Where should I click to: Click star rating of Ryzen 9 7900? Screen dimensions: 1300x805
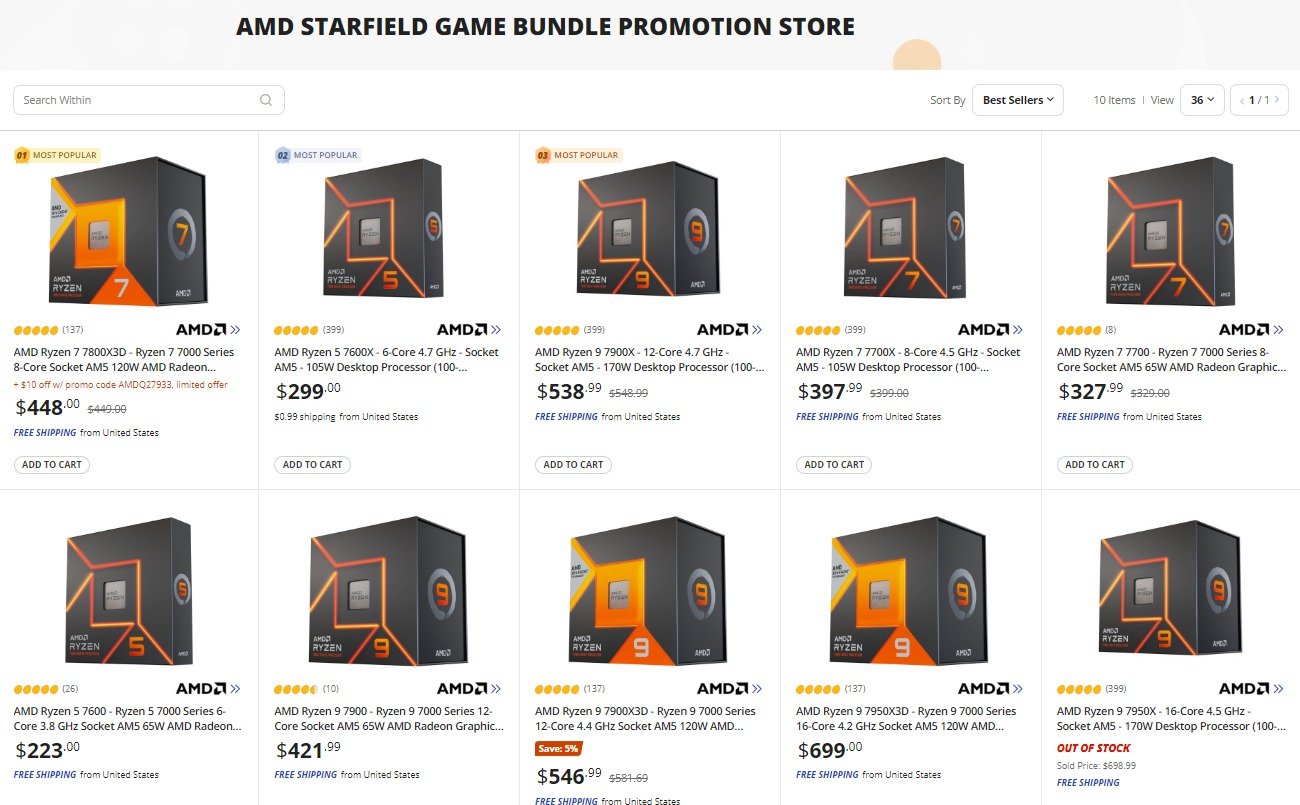coord(295,689)
